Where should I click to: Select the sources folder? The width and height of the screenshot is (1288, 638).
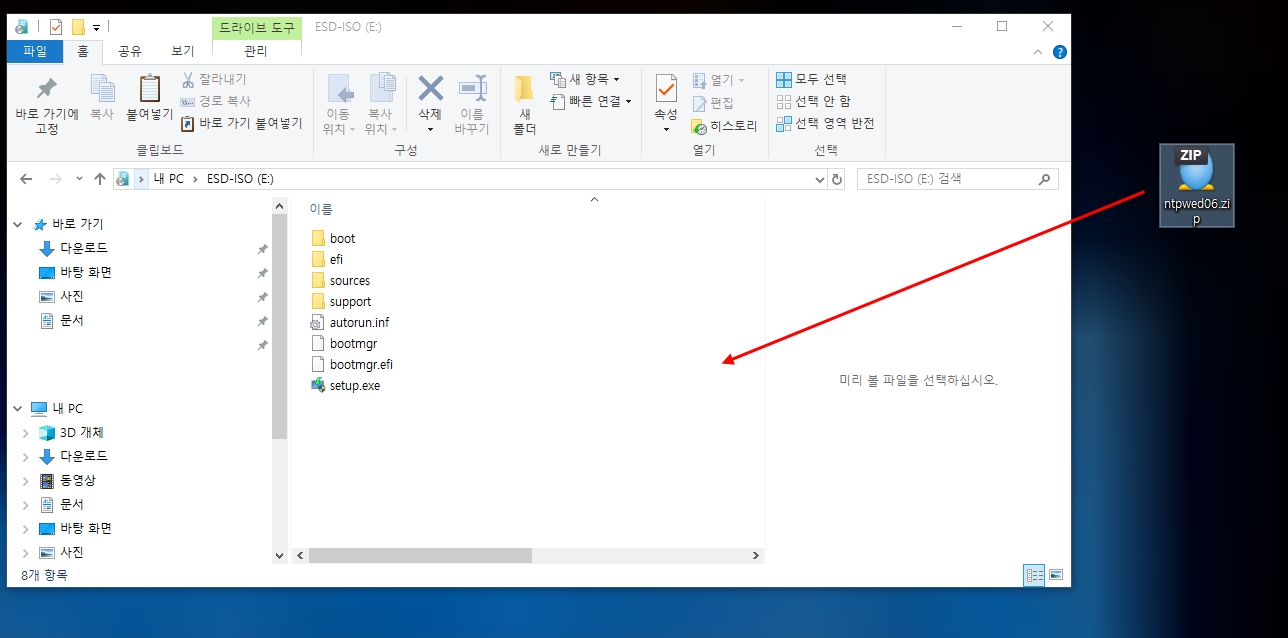pyautogui.click(x=340, y=280)
